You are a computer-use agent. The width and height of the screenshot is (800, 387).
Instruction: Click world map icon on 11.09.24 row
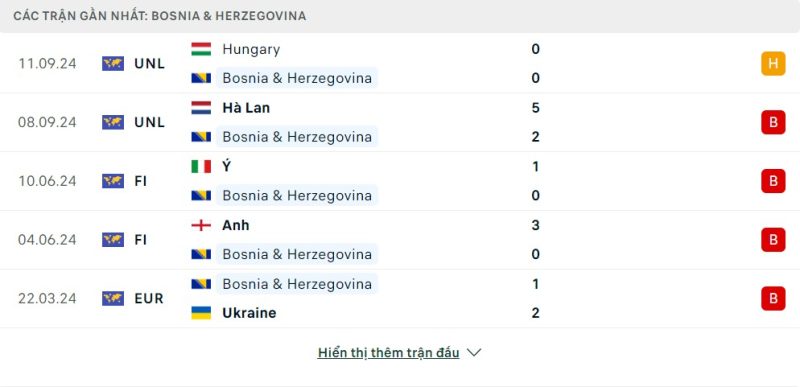pos(113,63)
